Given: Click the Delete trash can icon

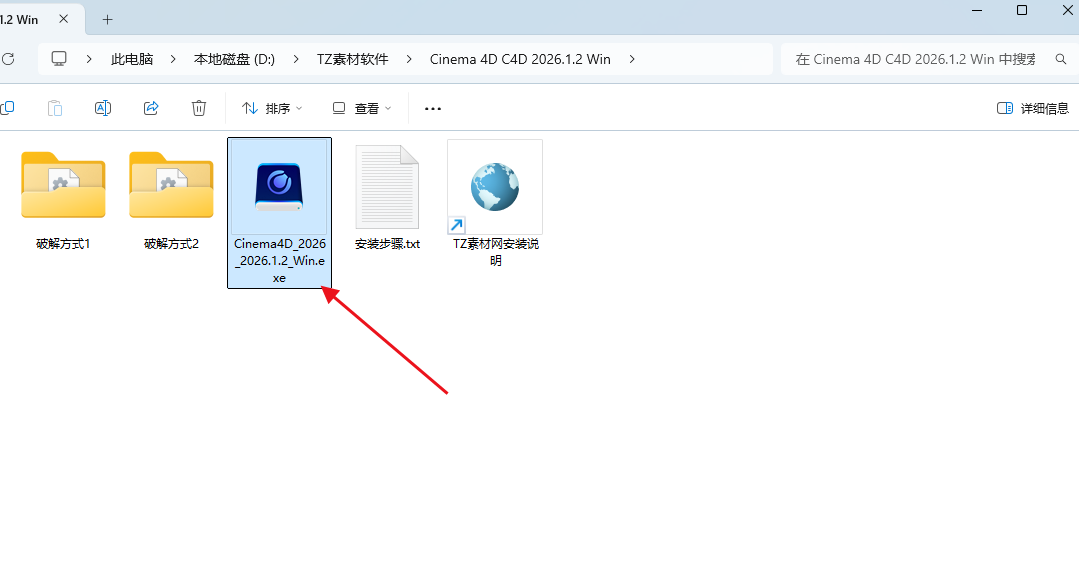Looking at the screenshot, I should [x=199, y=108].
